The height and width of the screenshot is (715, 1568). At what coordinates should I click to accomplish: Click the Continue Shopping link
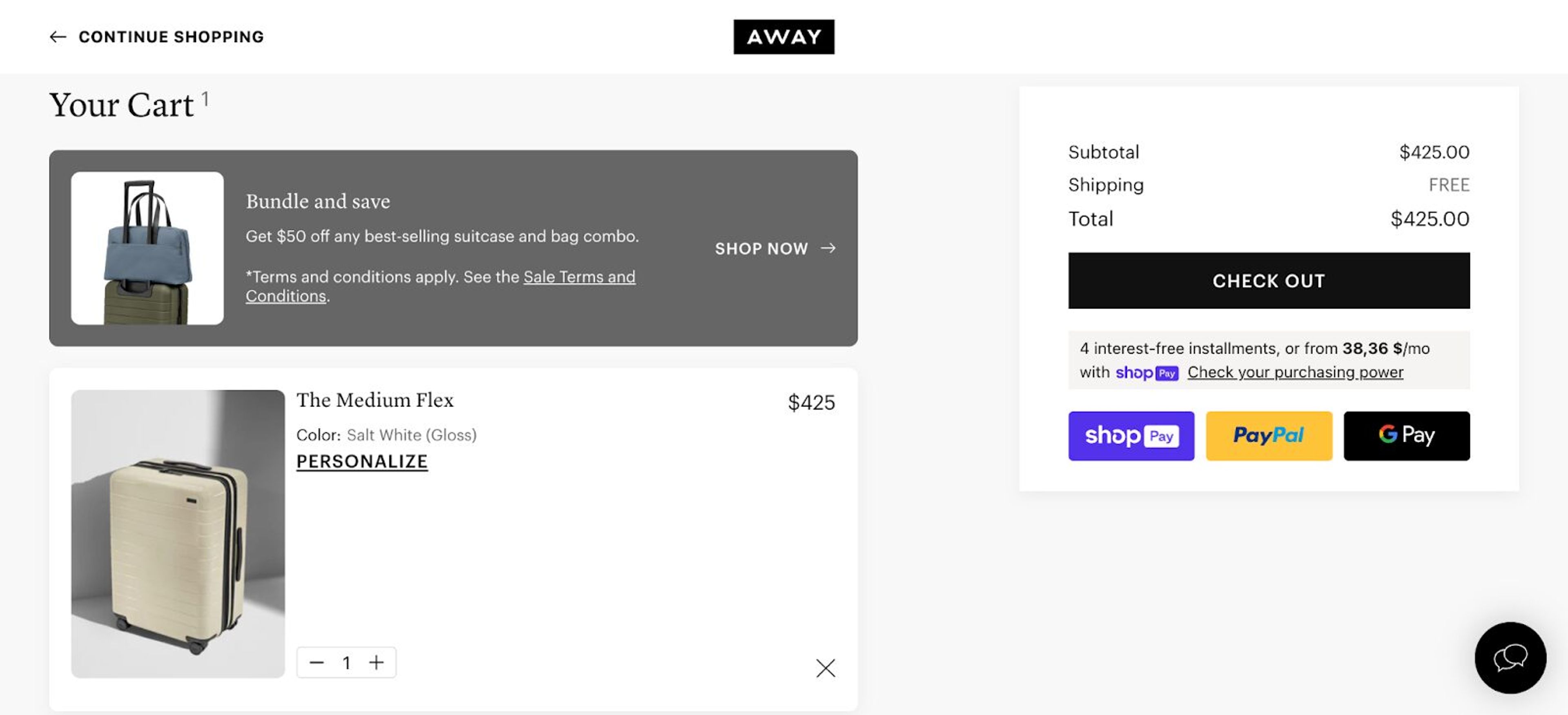(x=171, y=37)
